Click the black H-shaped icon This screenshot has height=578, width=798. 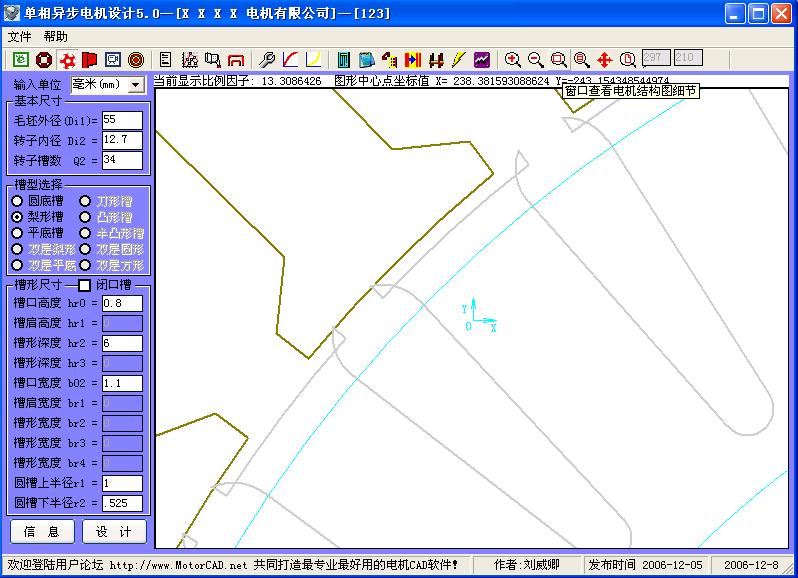coord(436,60)
